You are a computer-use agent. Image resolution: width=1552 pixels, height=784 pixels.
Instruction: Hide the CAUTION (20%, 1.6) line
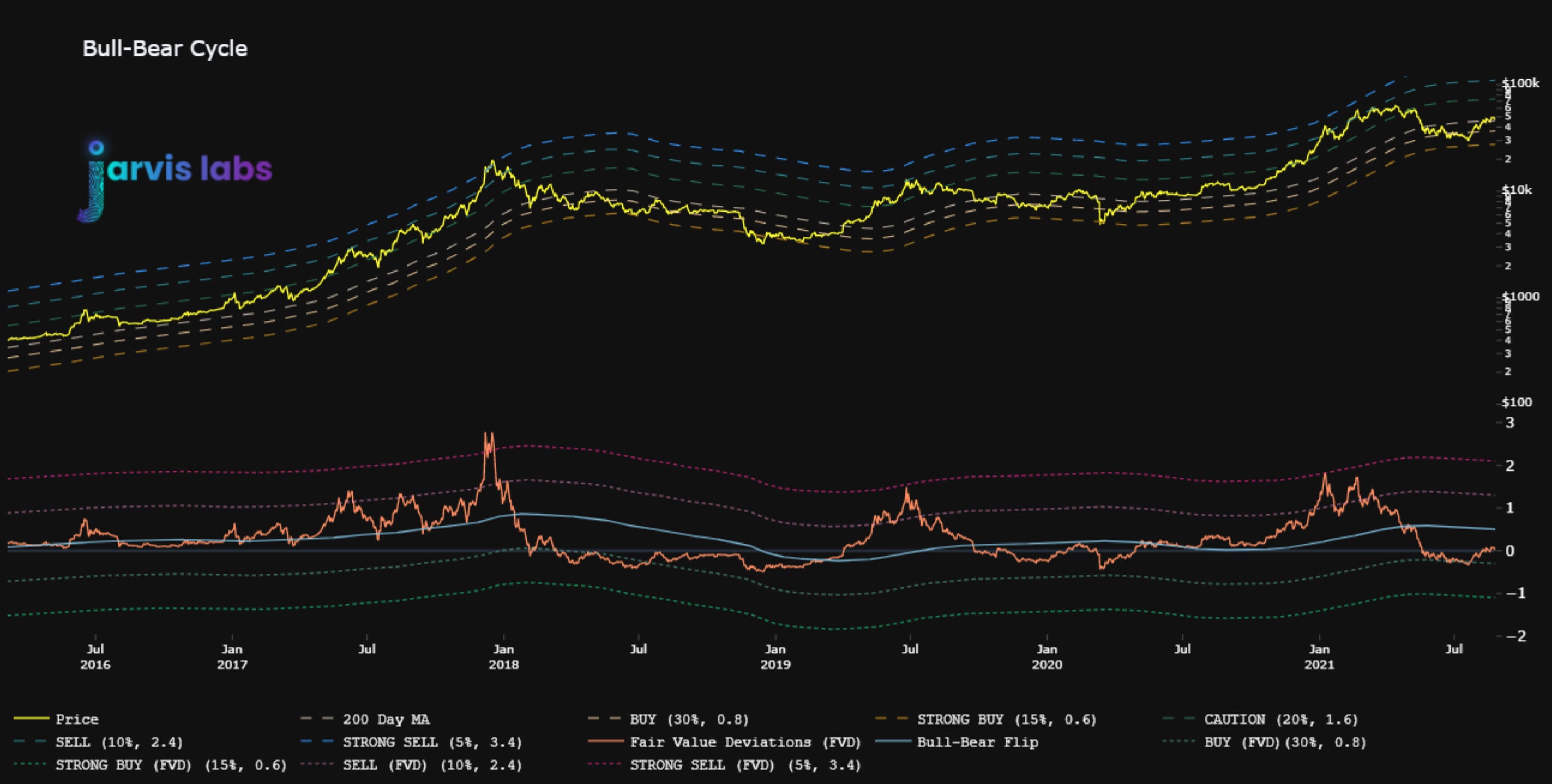tap(1280, 719)
